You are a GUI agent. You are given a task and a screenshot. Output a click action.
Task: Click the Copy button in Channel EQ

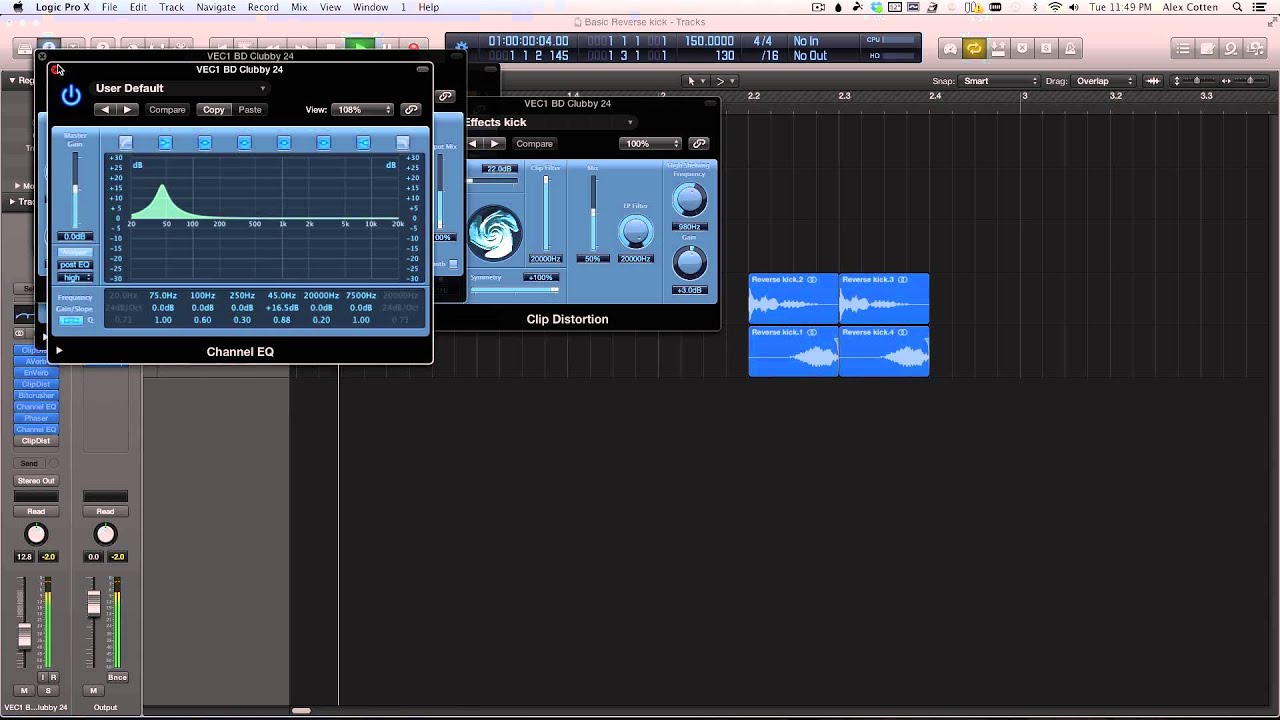[x=213, y=110]
